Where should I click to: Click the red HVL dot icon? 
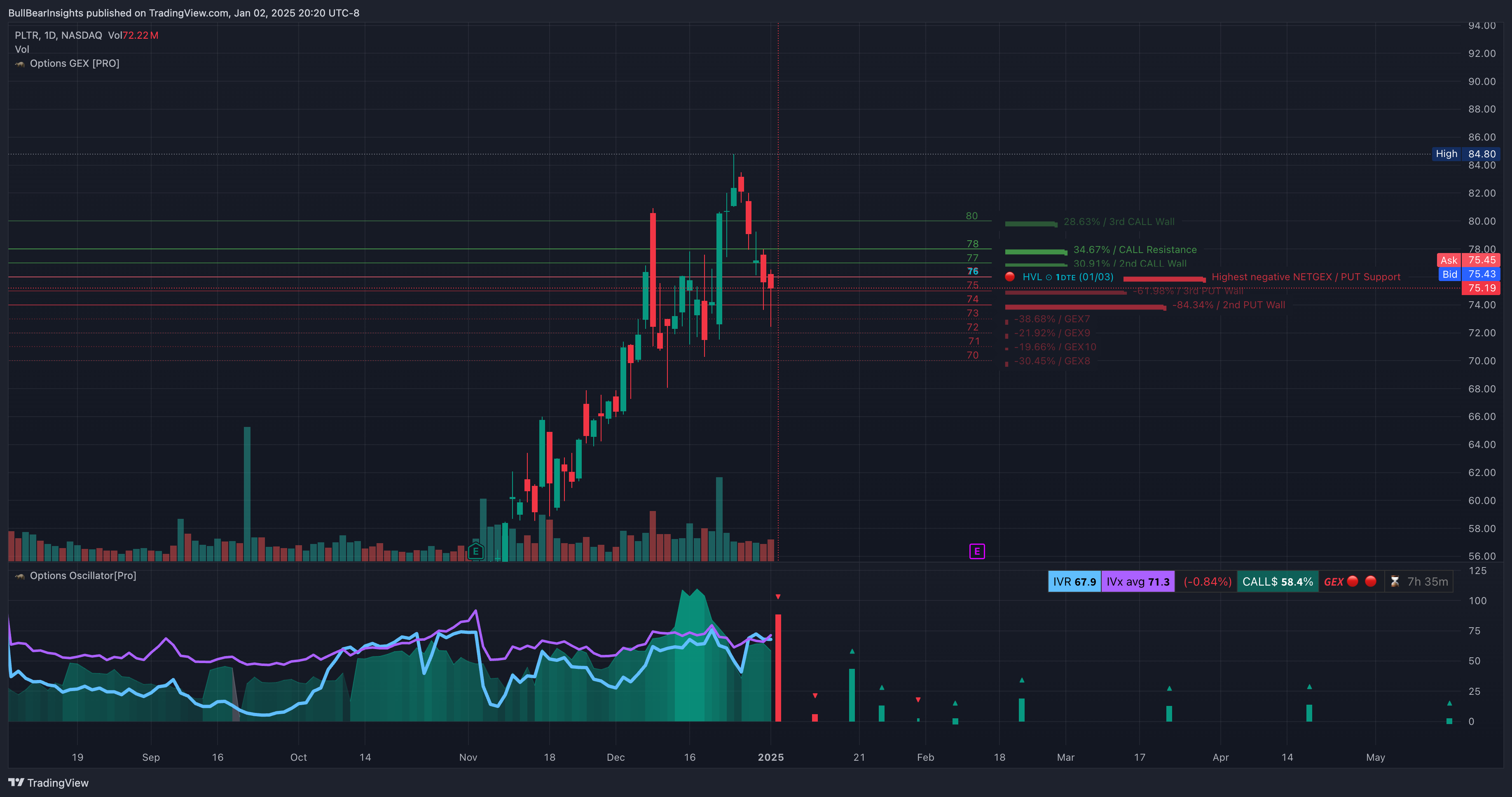pyautogui.click(x=1009, y=277)
